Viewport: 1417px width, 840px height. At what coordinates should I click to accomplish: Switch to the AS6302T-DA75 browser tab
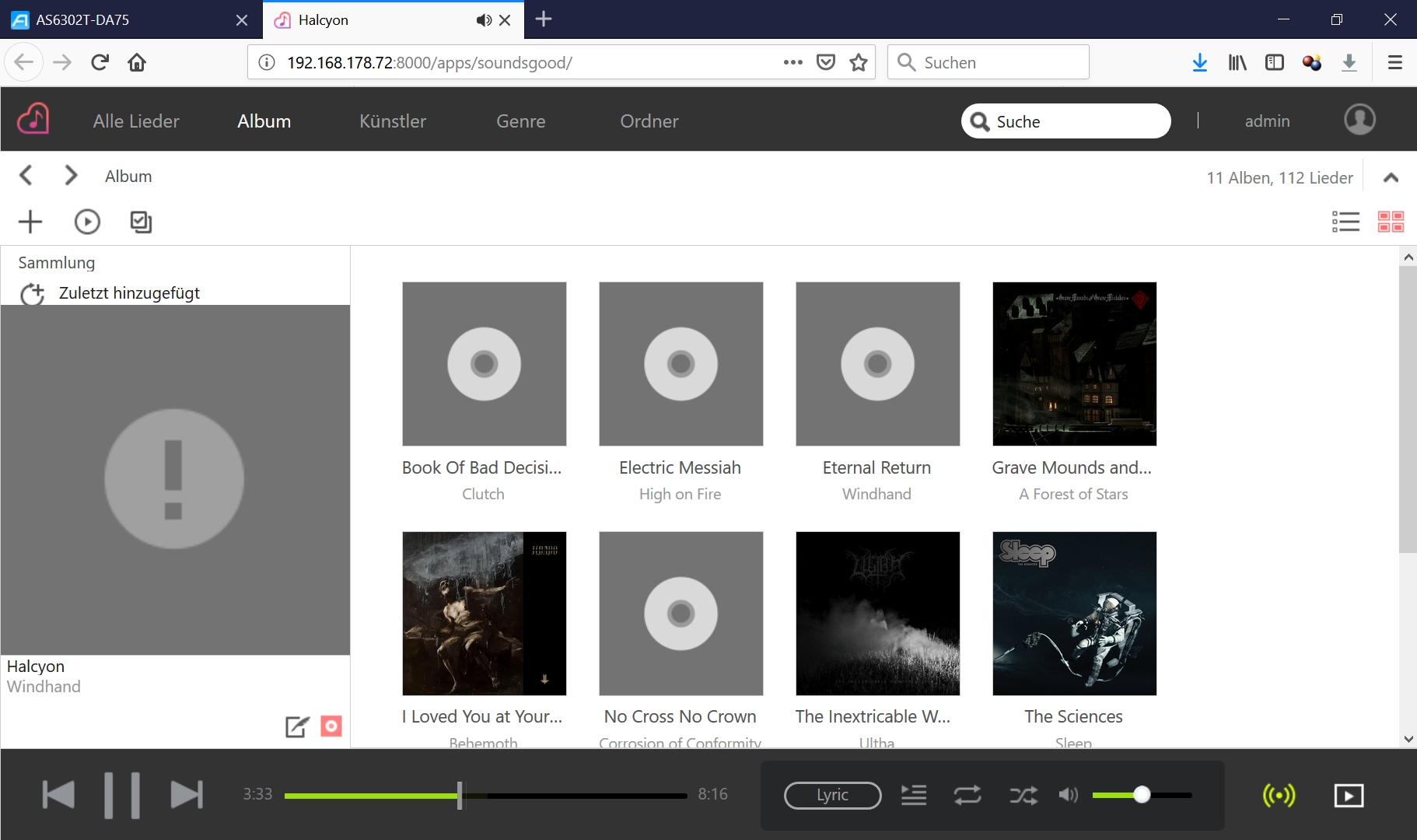pyautogui.click(x=131, y=19)
